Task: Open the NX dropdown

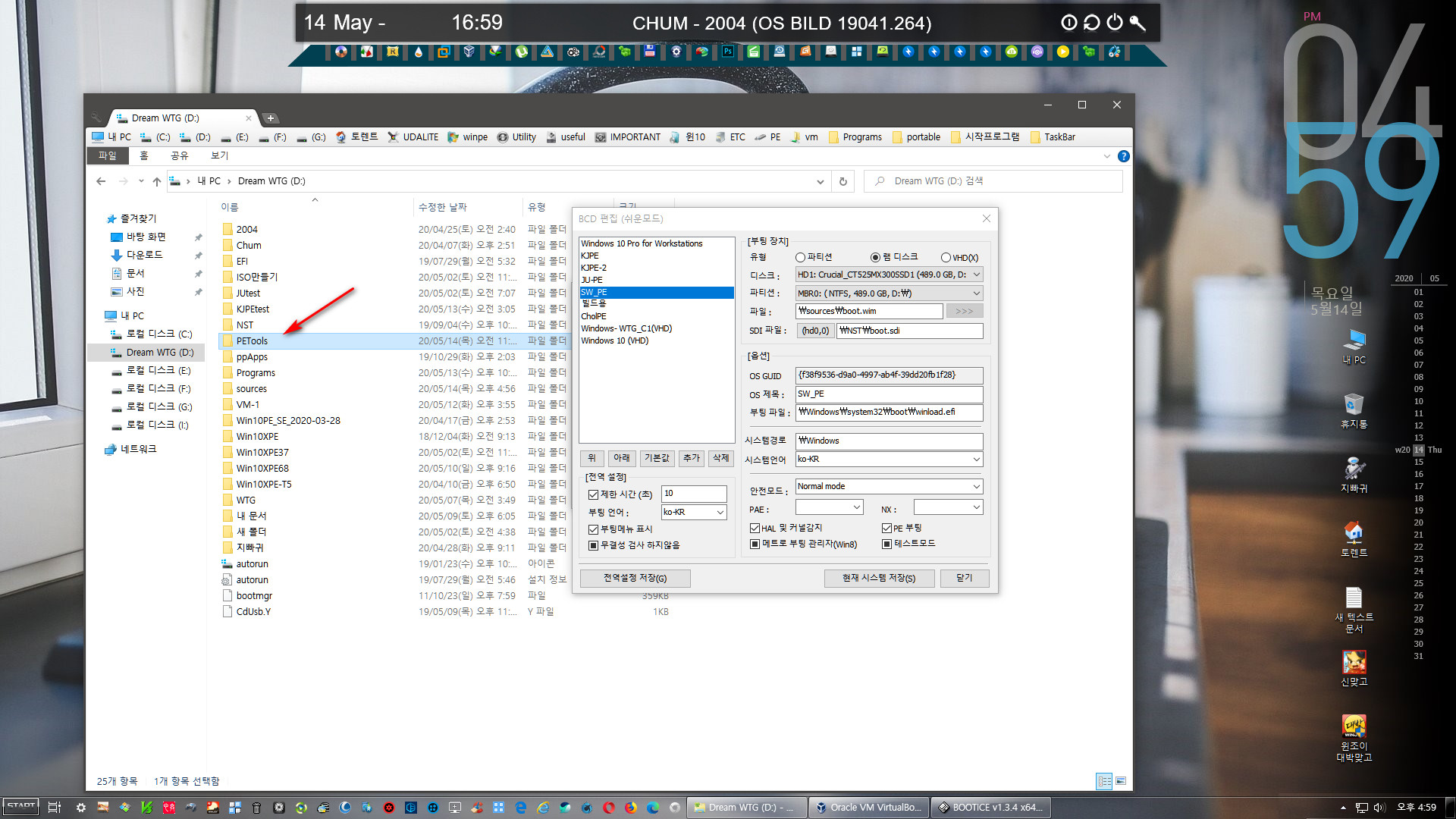Action: [x=948, y=507]
